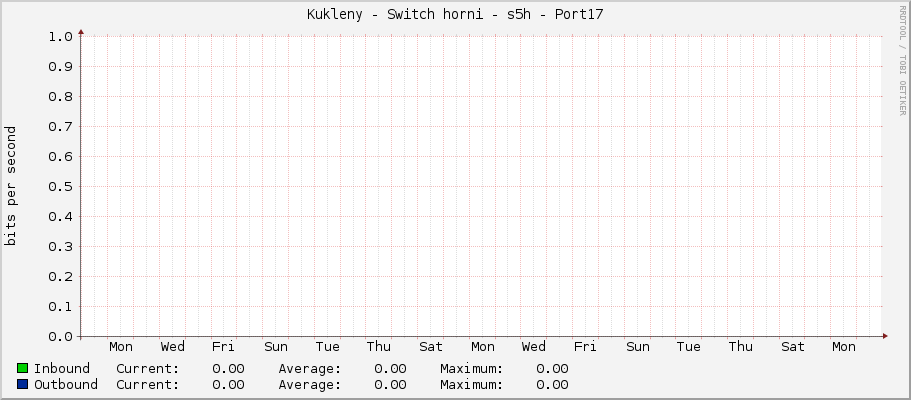Click the 0.2 y-axis value
Screen dimensions: 911x400
point(58,277)
